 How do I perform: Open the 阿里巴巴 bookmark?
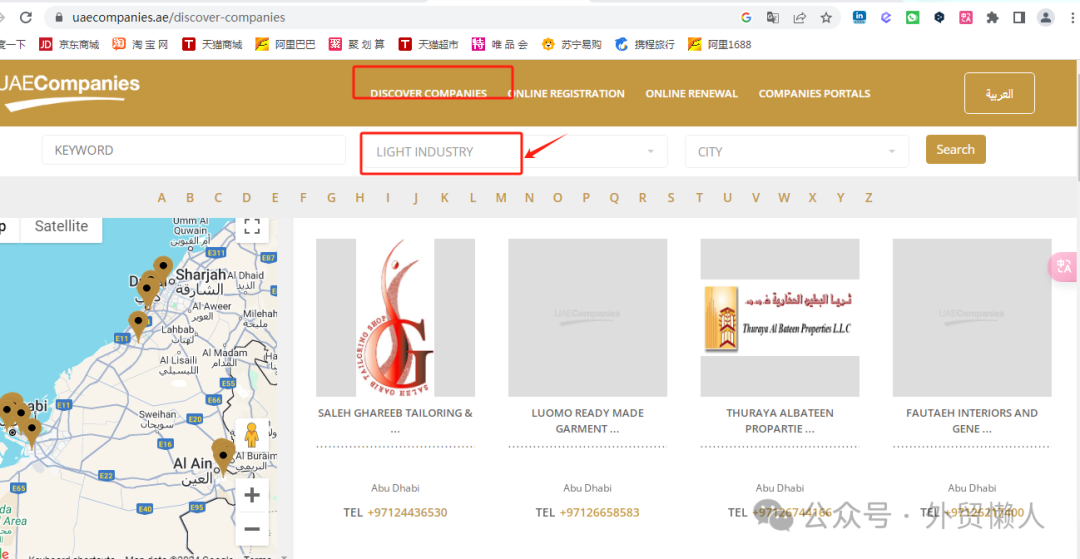(x=285, y=45)
